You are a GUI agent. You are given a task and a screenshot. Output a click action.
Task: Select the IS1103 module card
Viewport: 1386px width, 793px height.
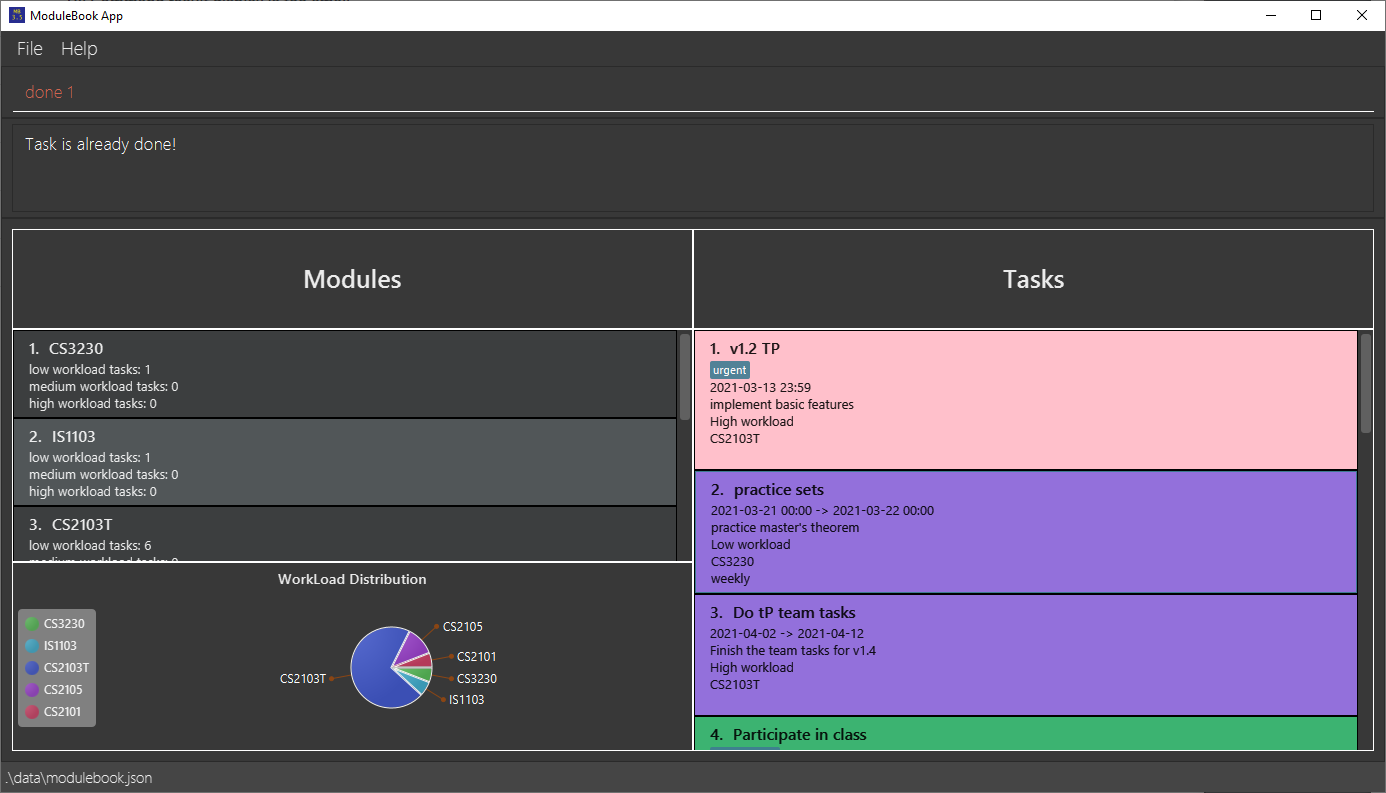click(x=345, y=462)
